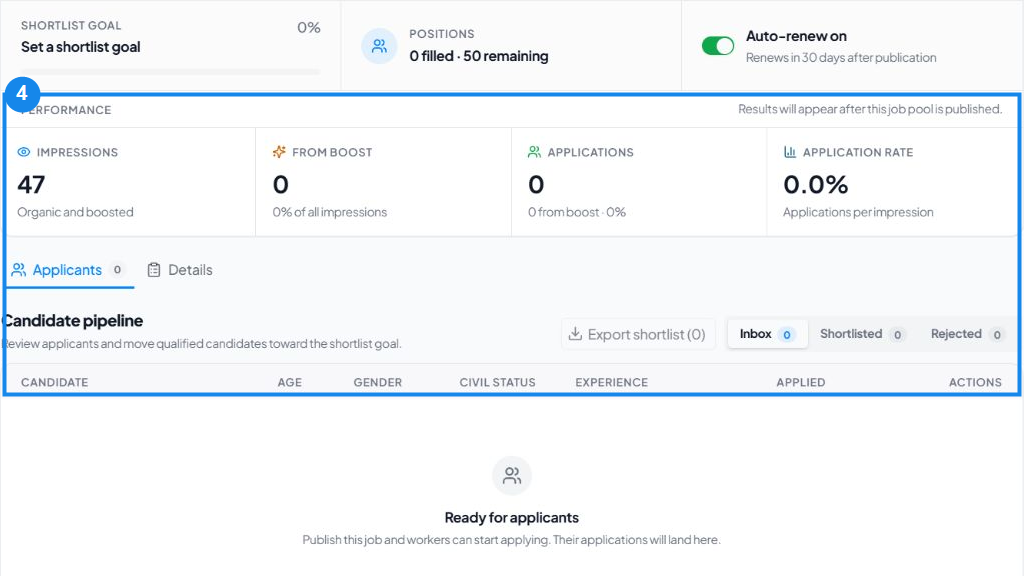Click the shortlist goal 0% value
The height and width of the screenshot is (576, 1024).
click(x=308, y=27)
